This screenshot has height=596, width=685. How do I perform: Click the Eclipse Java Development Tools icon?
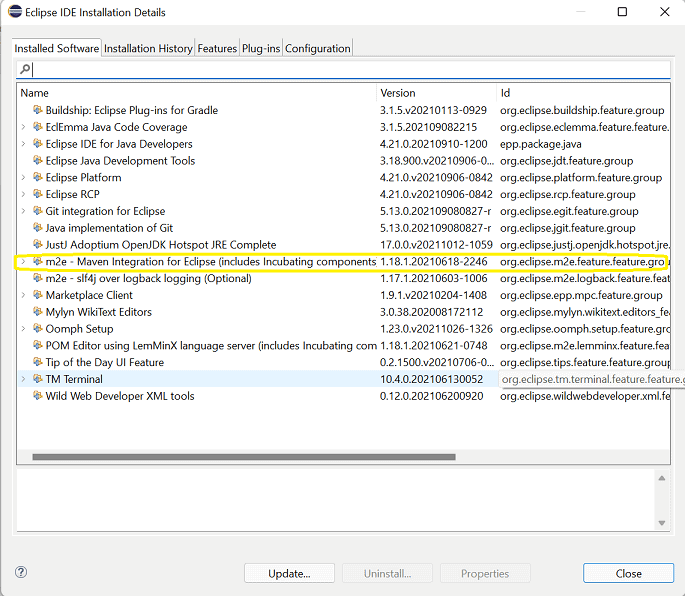click(38, 160)
